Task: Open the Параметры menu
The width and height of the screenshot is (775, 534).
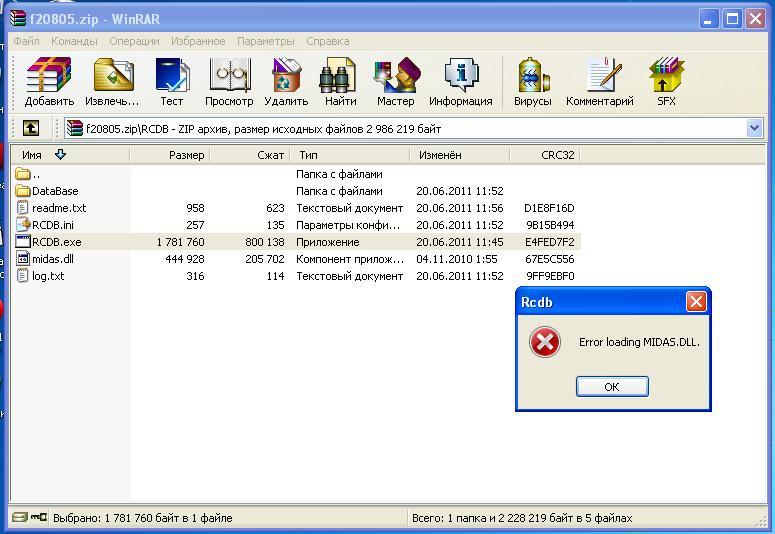Action: (266, 41)
